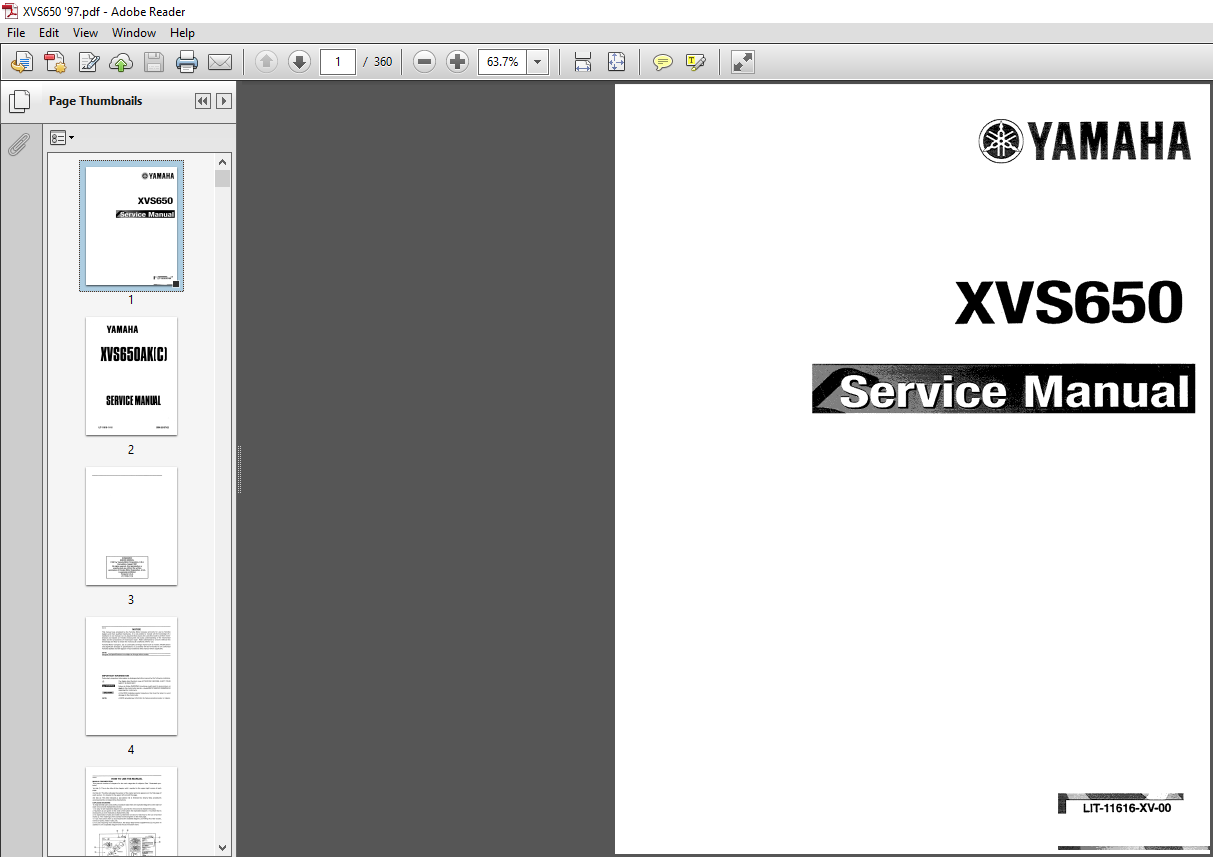Click the thumbnail page label 3
Viewport: 1213px width, 857px height.
point(131,600)
